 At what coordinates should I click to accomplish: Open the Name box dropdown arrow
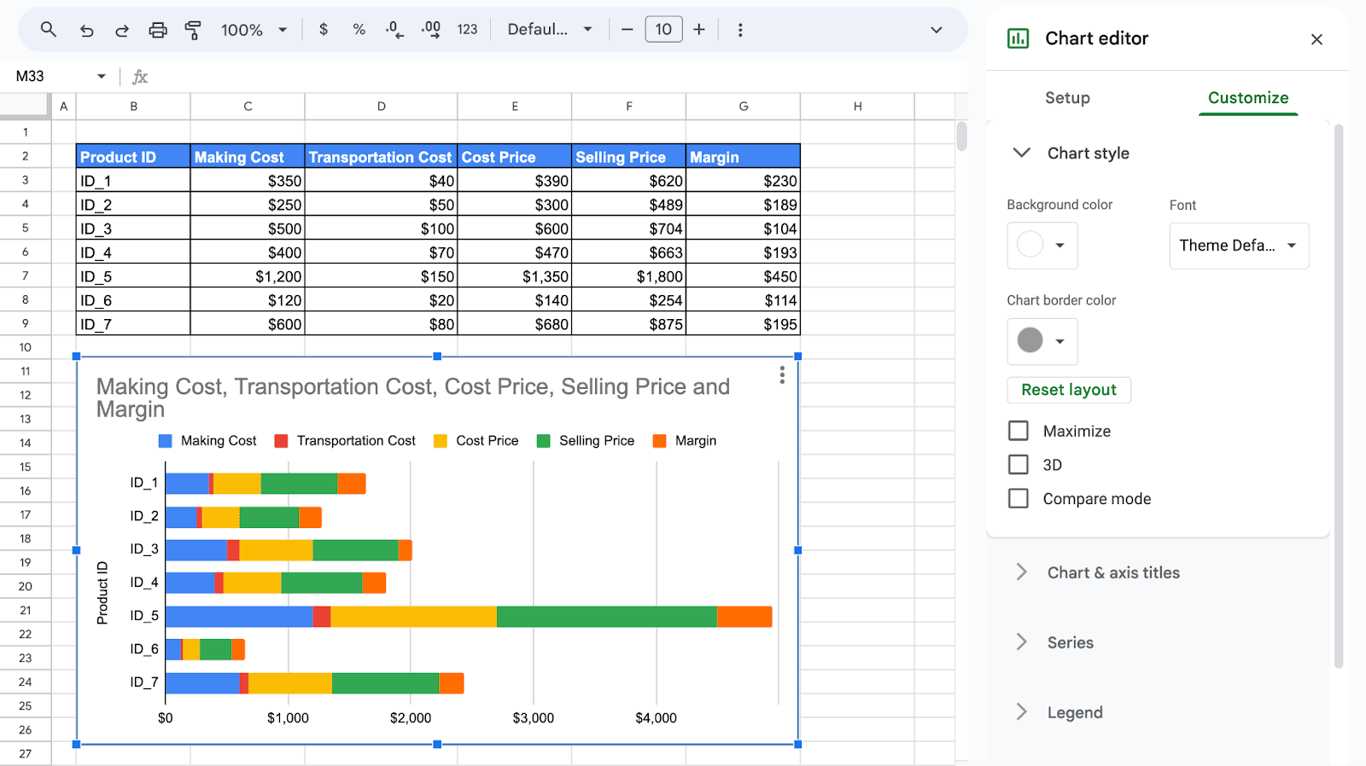click(x=101, y=77)
